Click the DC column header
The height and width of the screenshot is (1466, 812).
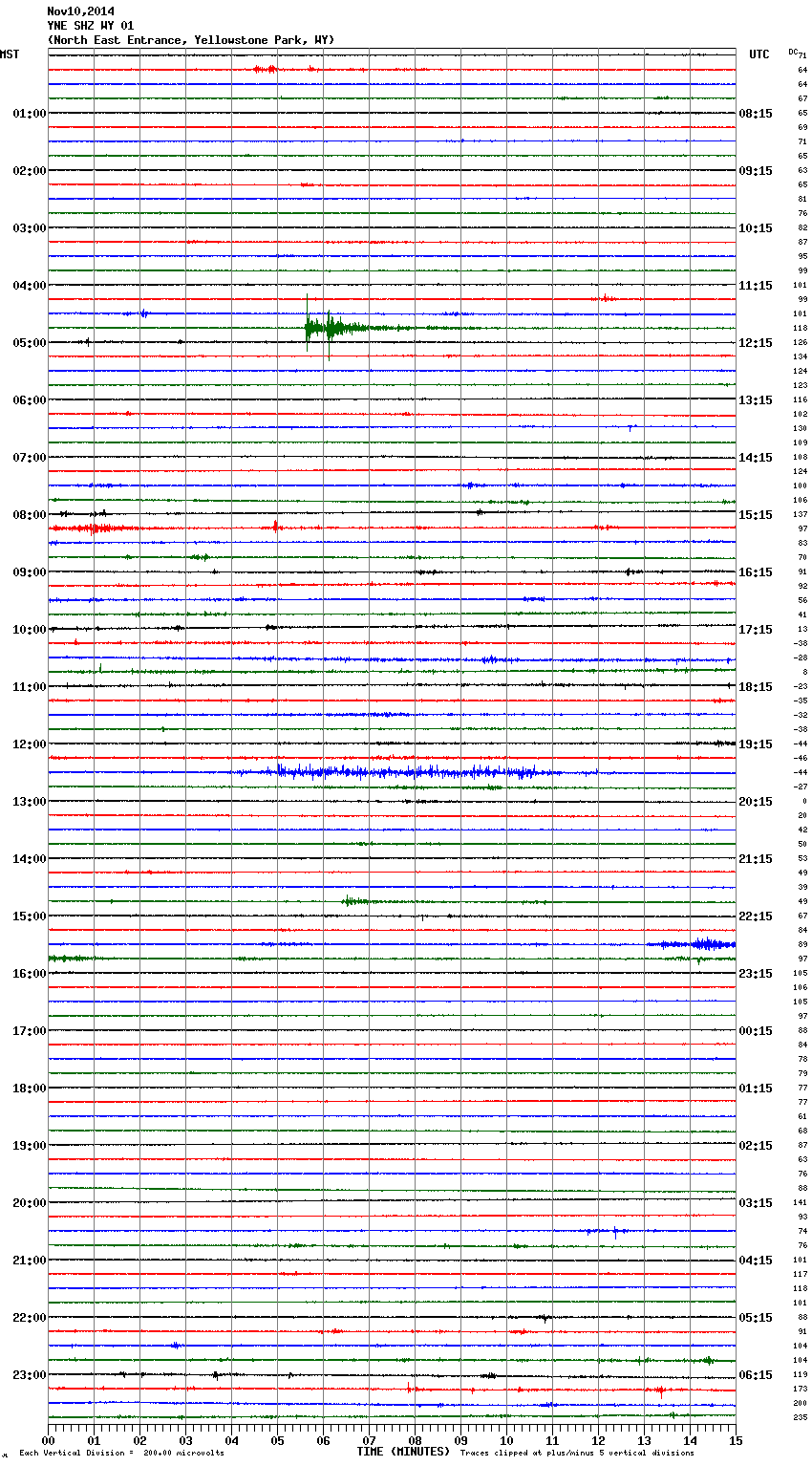coord(793,51)
